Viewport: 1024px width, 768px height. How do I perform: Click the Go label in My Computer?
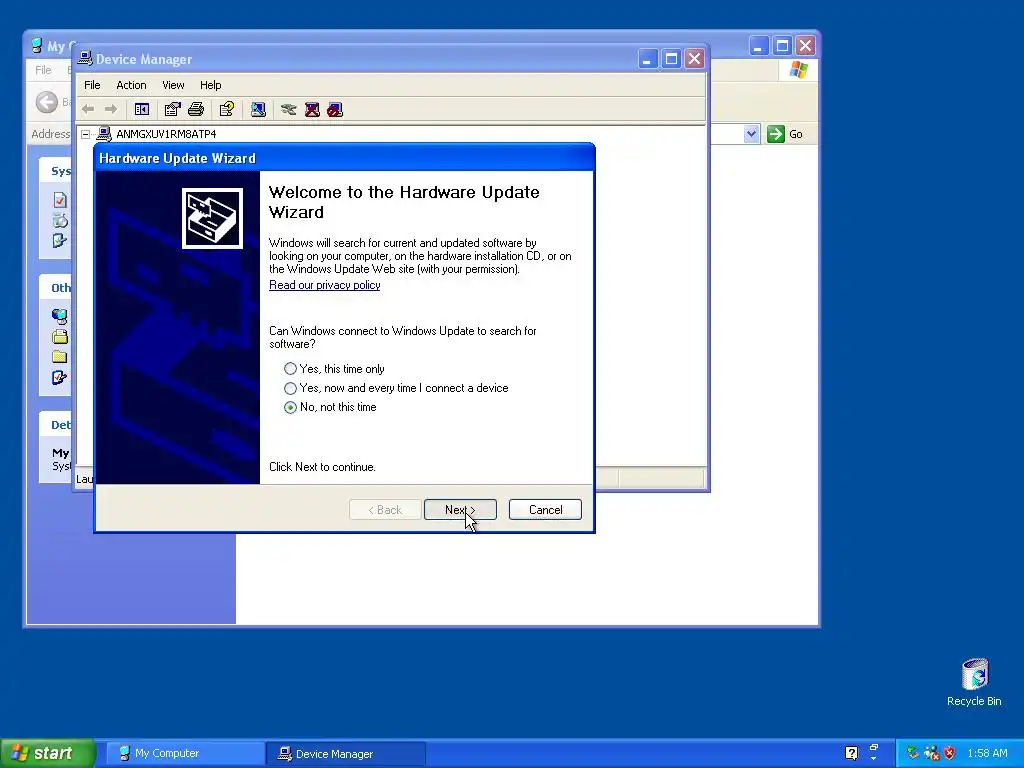[795, 134]
